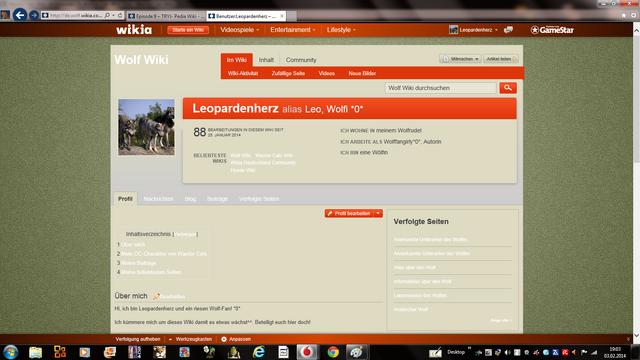The height and width of the screenshot is (360, 640).
Task: Jump to Meine Beiträge contents entry
Action: (x=138, y=263)
